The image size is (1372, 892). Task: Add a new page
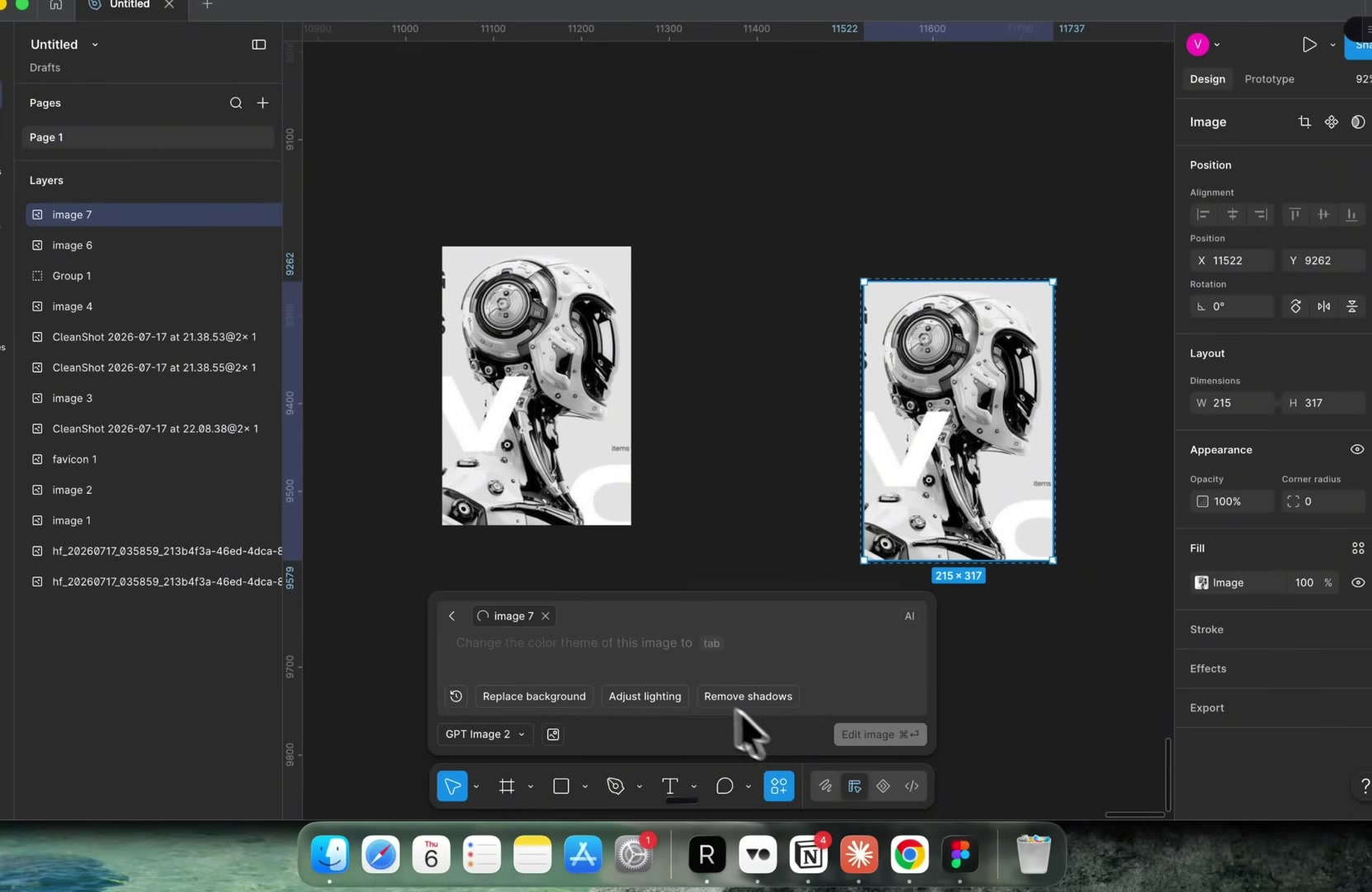point(263,103)
